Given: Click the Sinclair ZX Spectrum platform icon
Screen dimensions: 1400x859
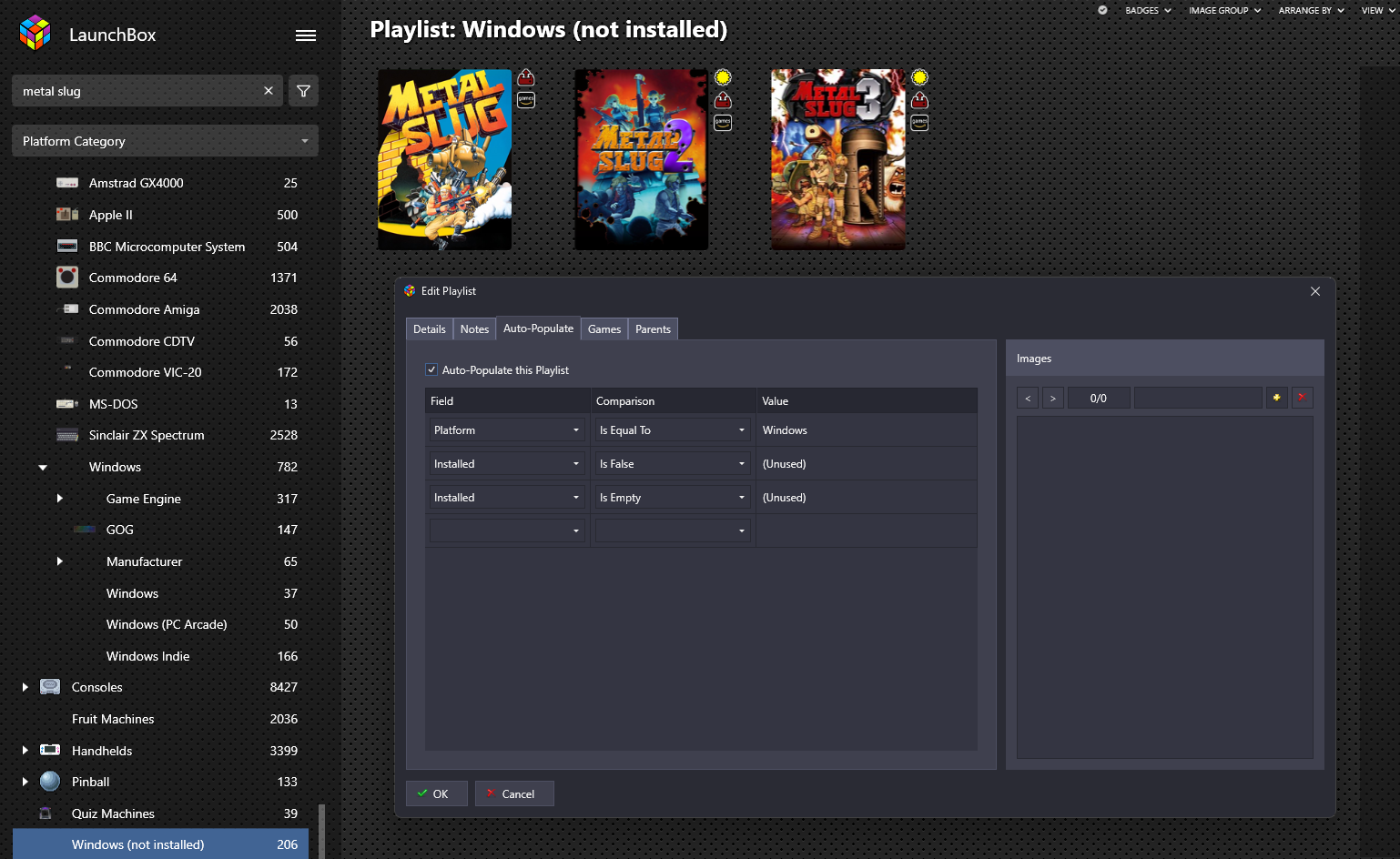Looking at the screenshot, I should pos(67,435).
